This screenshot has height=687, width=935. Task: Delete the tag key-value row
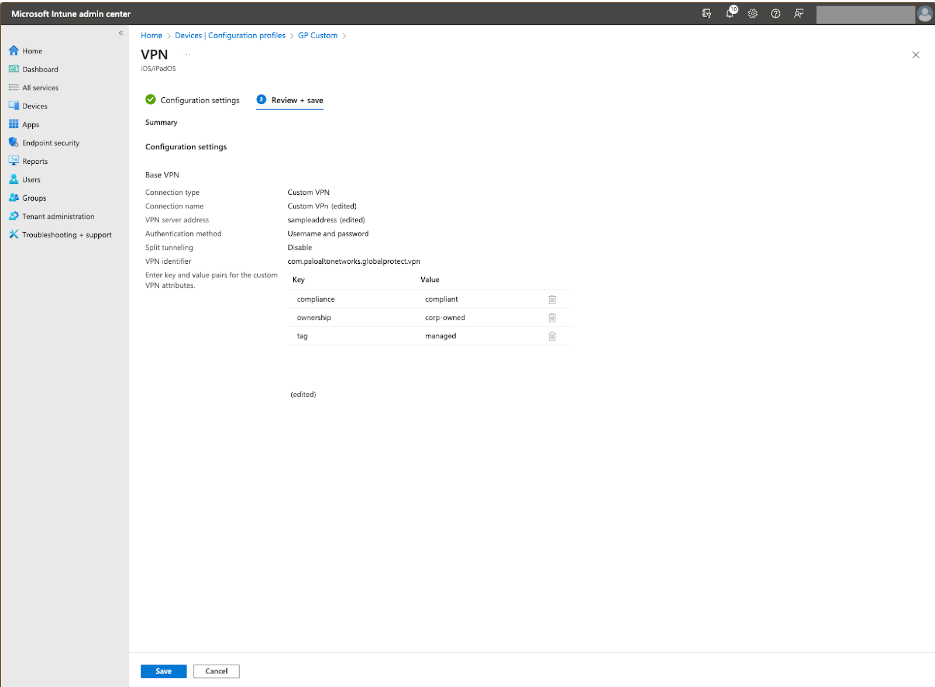(551, 336)
